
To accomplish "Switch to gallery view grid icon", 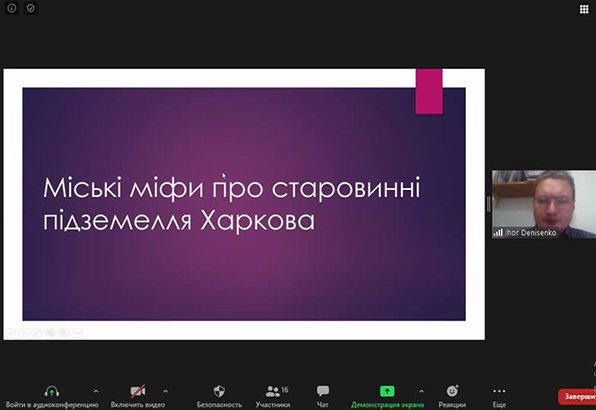I will coord(584,9).
